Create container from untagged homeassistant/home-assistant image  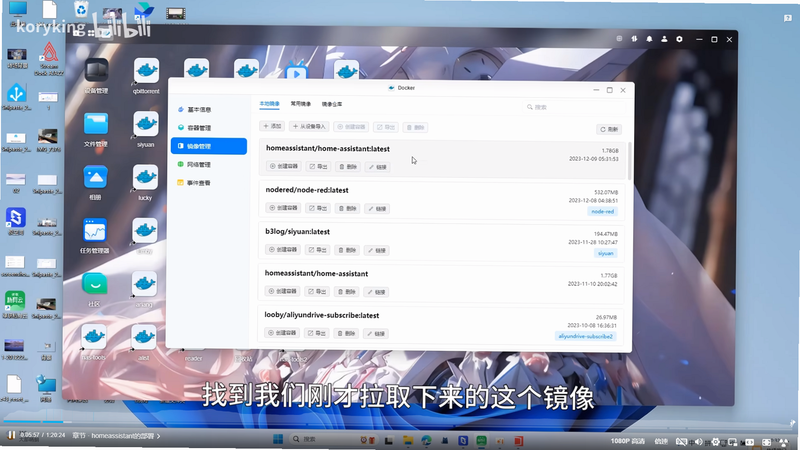coord(282,291)
